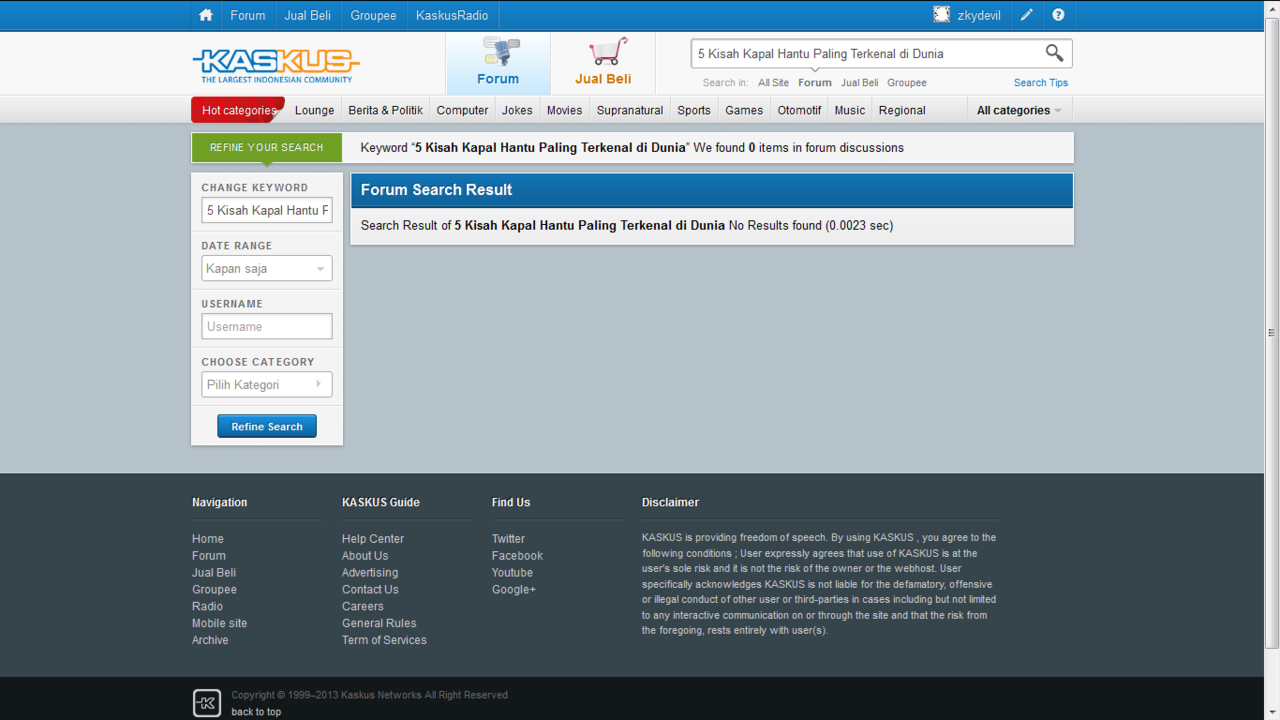Open footer Mobile site link

(219, 623)
